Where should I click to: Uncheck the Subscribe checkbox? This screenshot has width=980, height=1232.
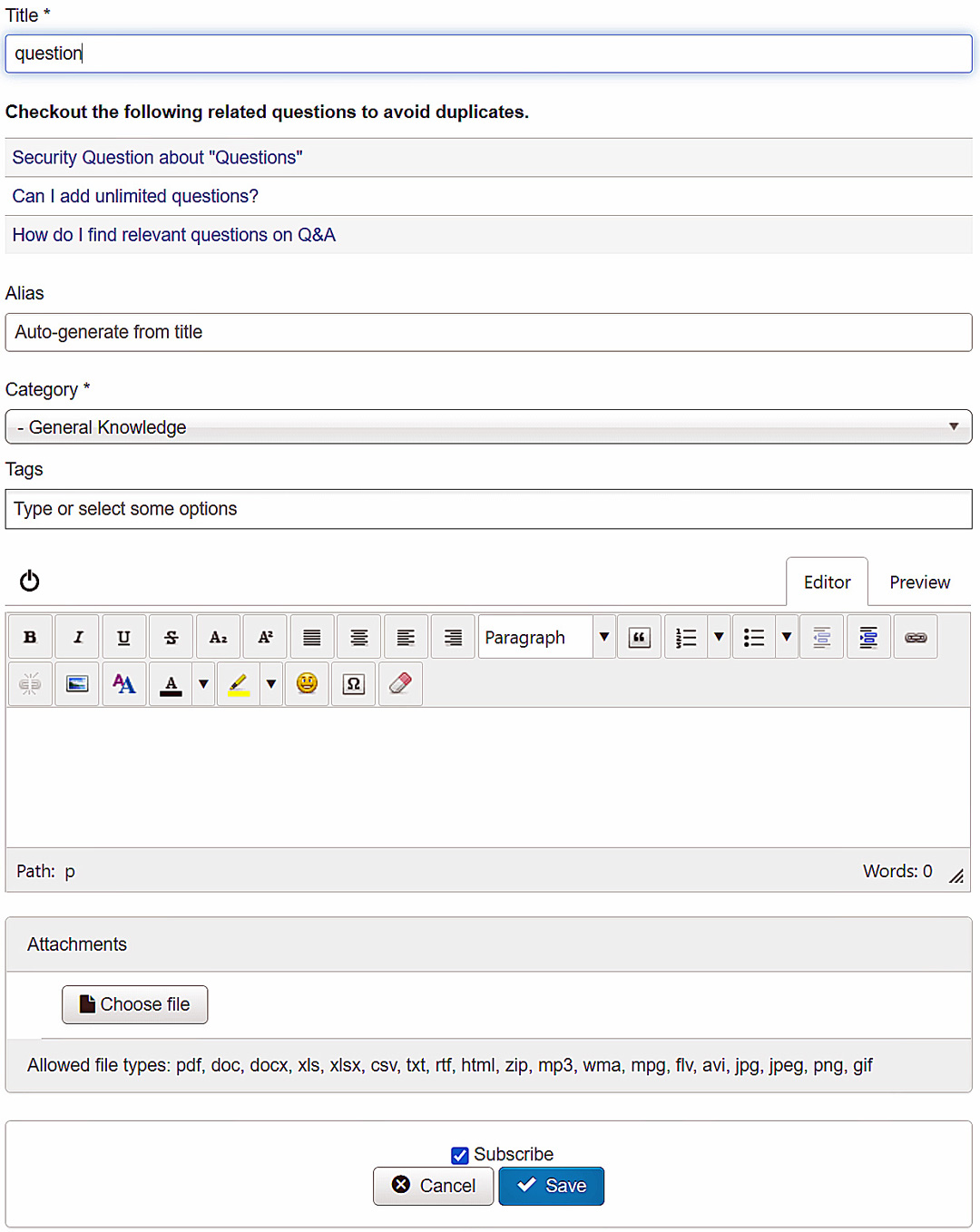(x=460, y=1155)
